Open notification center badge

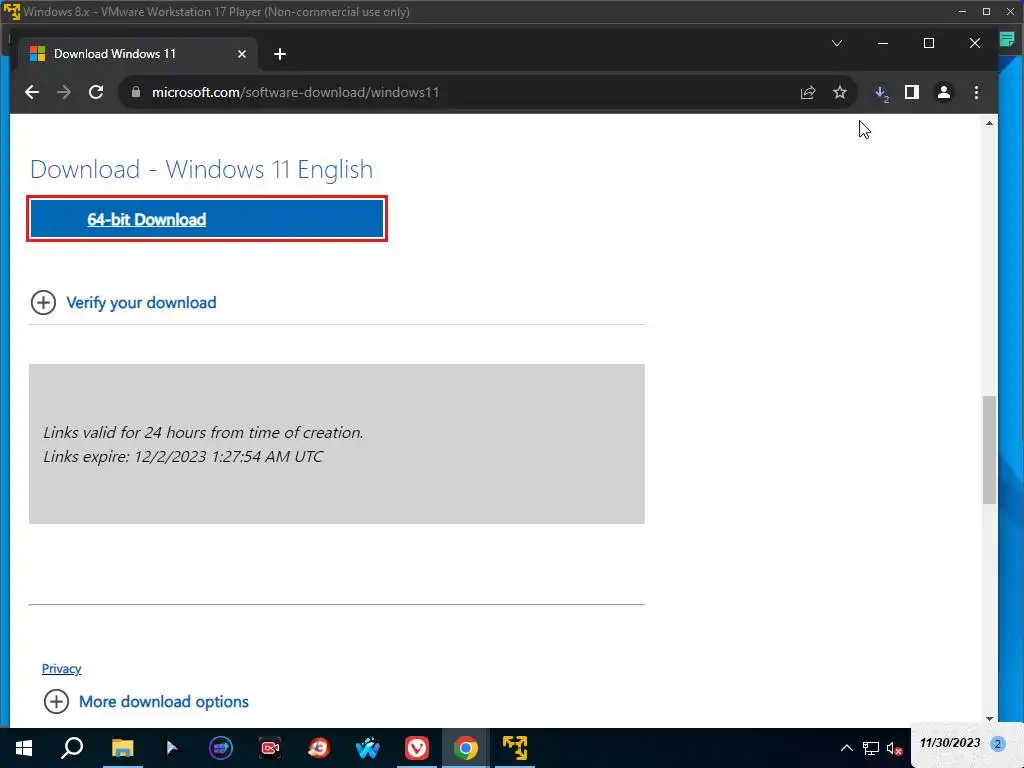(997, 744)
